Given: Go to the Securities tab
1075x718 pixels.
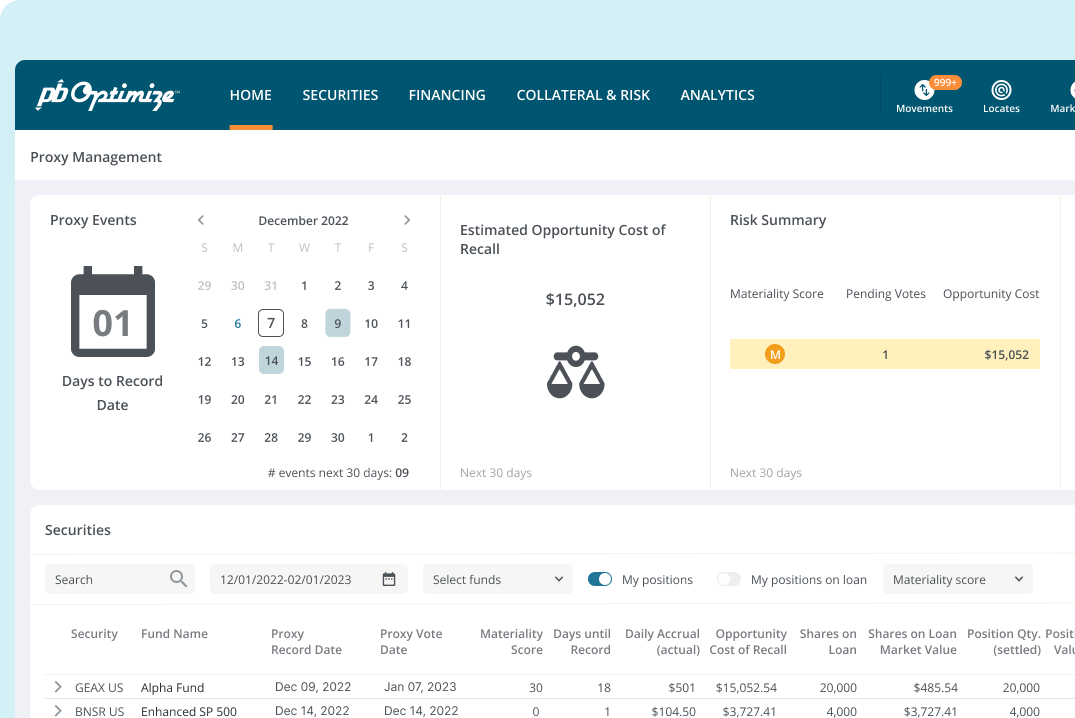Looking at the screenshot, I should point(340,95).
